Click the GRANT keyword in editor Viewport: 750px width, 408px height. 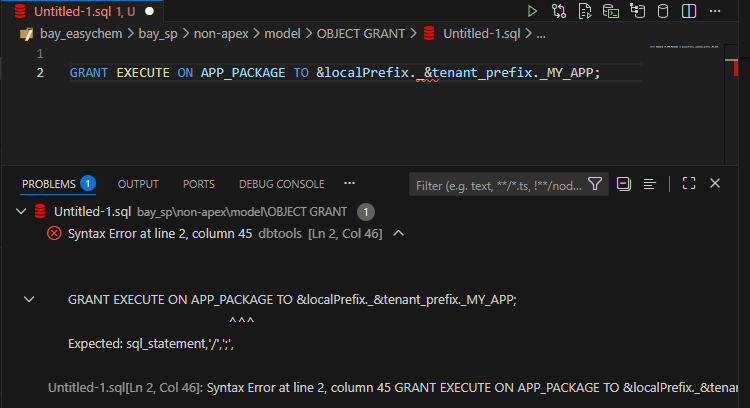[x=88, y=73]
